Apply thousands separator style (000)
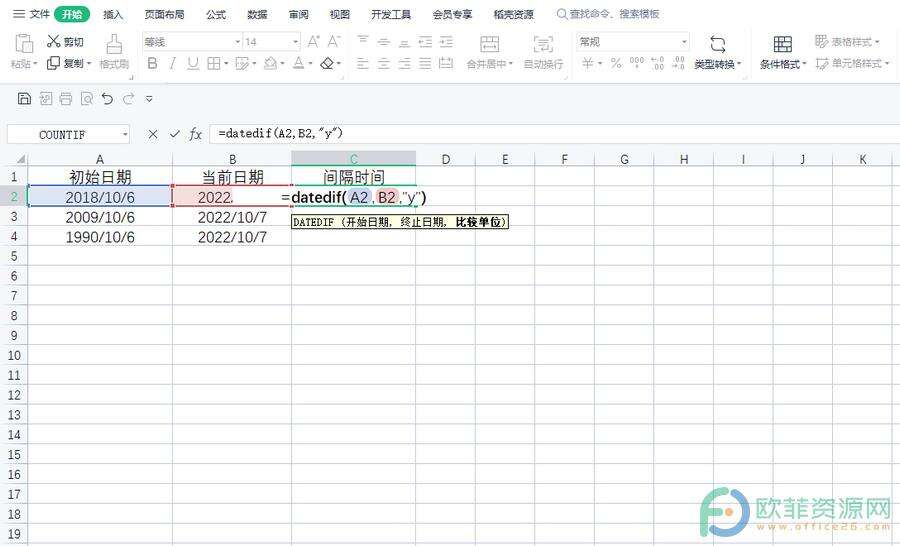Viewport: 900px width, 546px height. 637,63
